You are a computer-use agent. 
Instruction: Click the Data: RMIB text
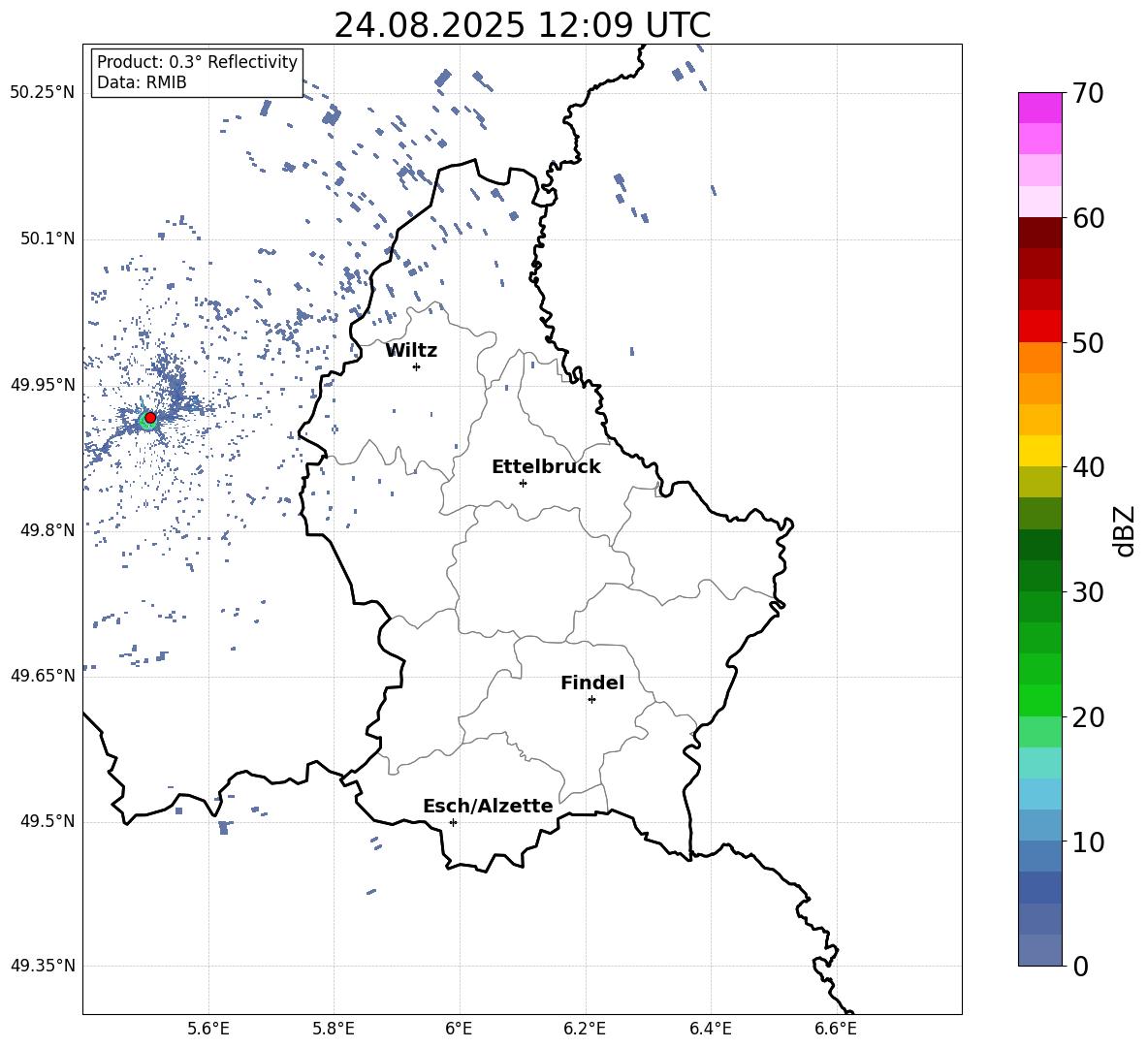(142, 82)
